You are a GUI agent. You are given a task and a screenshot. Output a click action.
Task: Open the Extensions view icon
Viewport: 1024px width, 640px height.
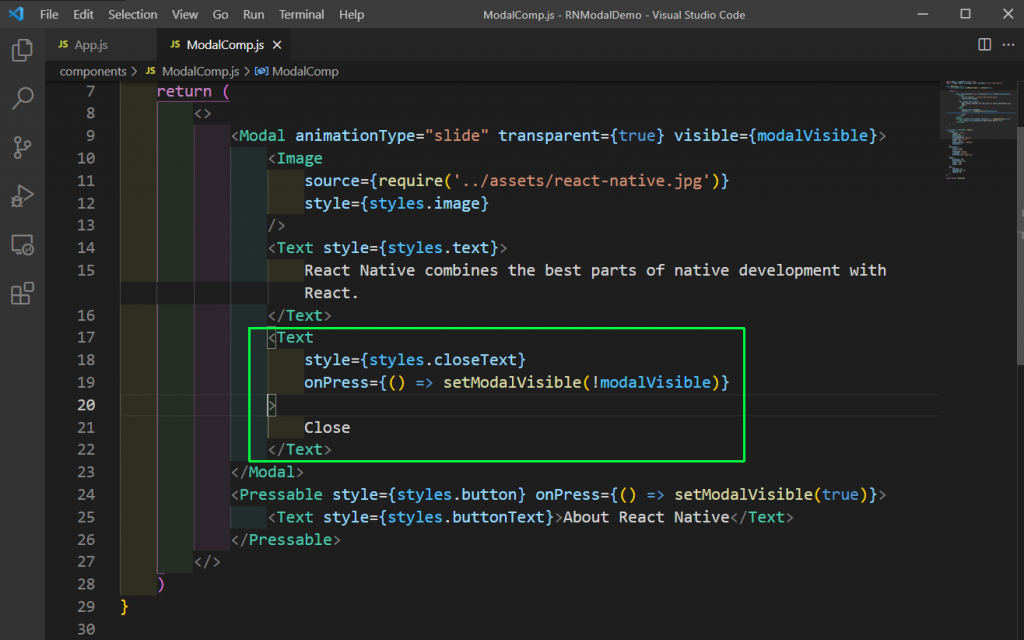22,293
